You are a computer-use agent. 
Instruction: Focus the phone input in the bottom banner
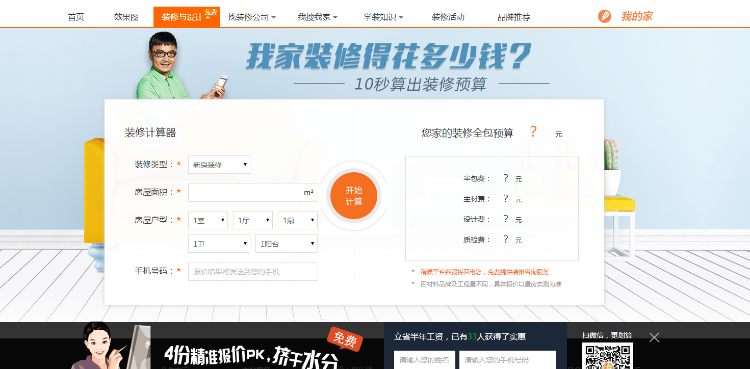[x=507, y=359]
